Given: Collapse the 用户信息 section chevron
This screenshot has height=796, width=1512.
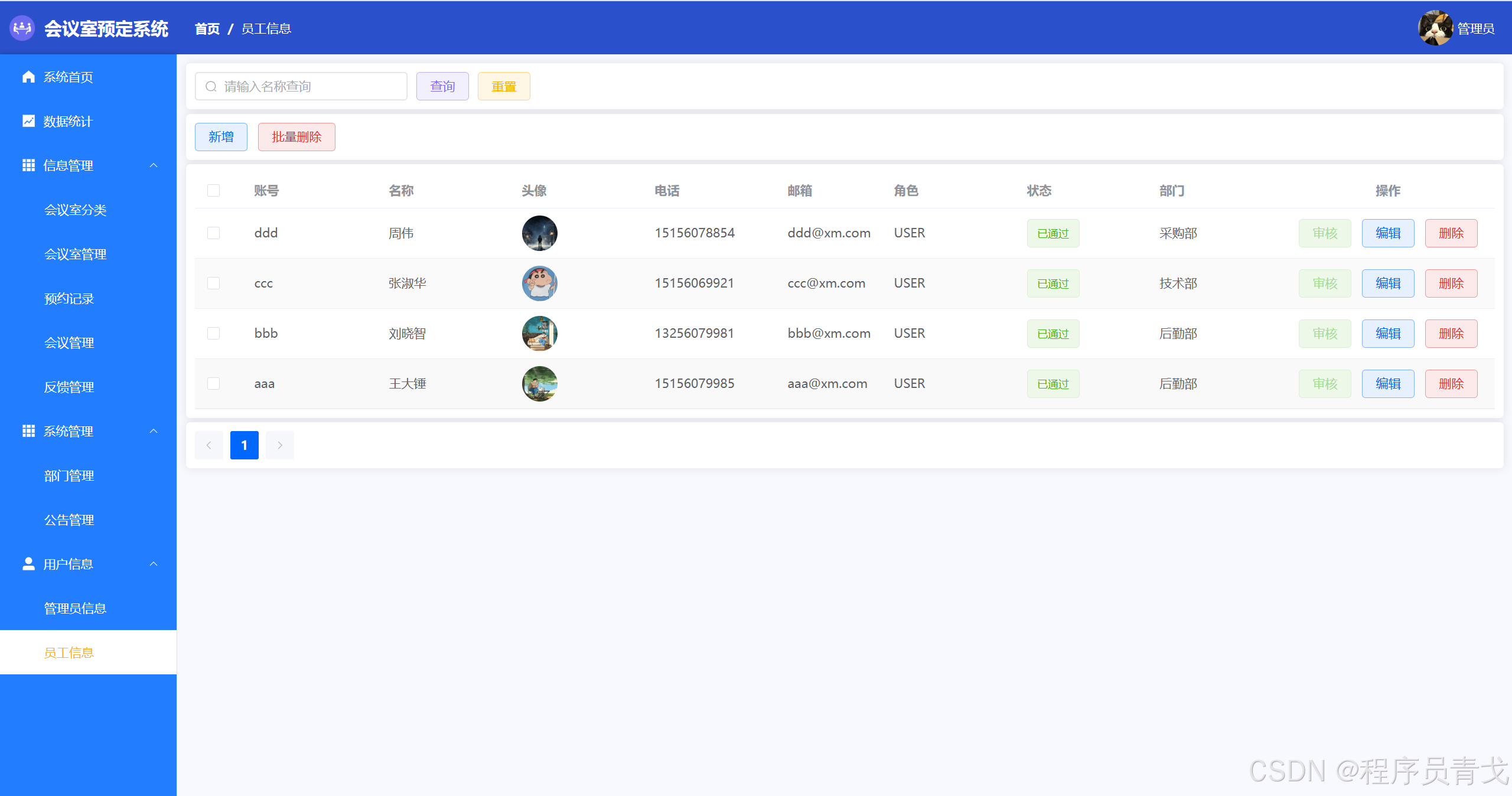Looking at the screenshot, I should [x=154, y=564].
